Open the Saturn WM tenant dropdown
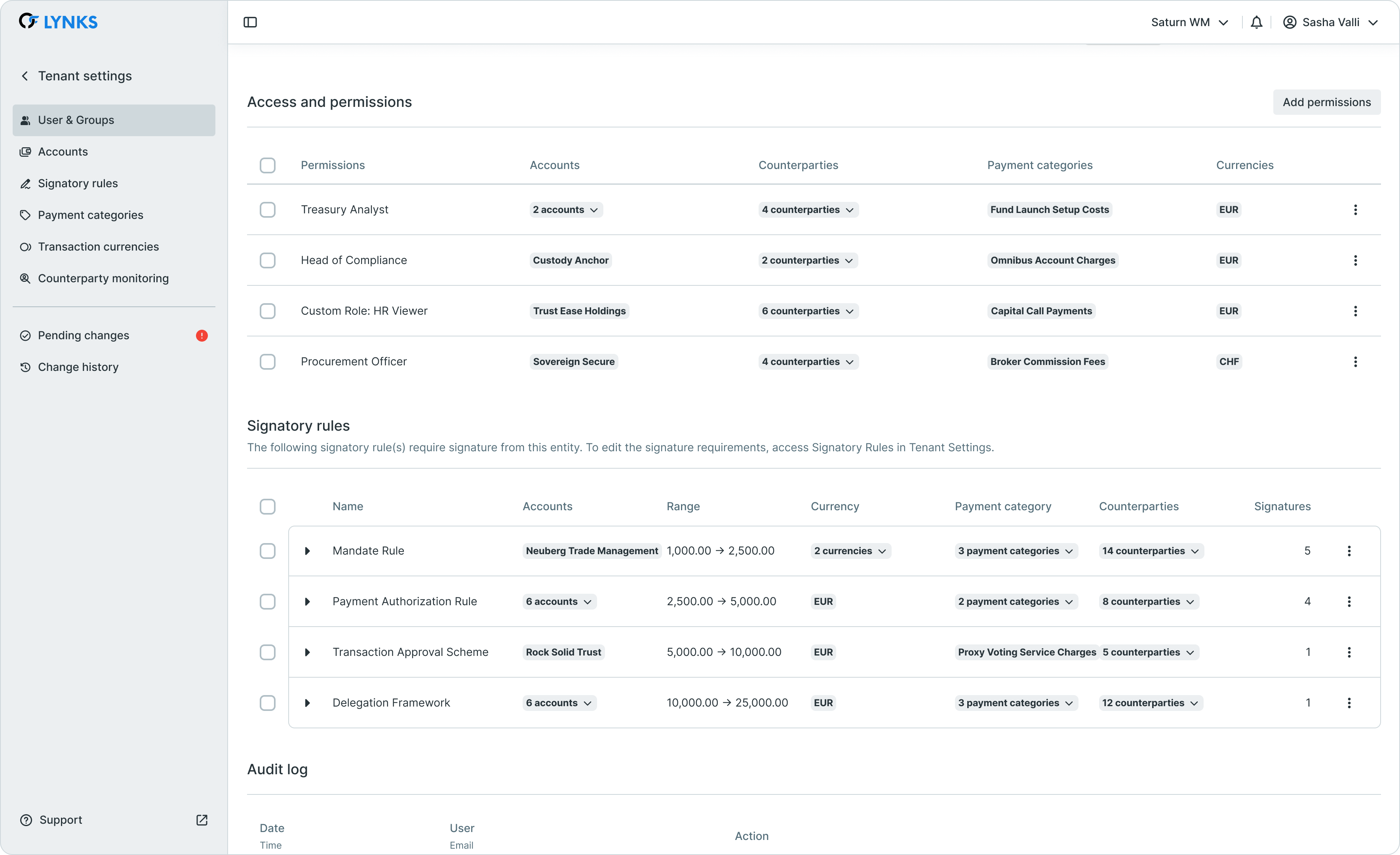 [1189, 22]
